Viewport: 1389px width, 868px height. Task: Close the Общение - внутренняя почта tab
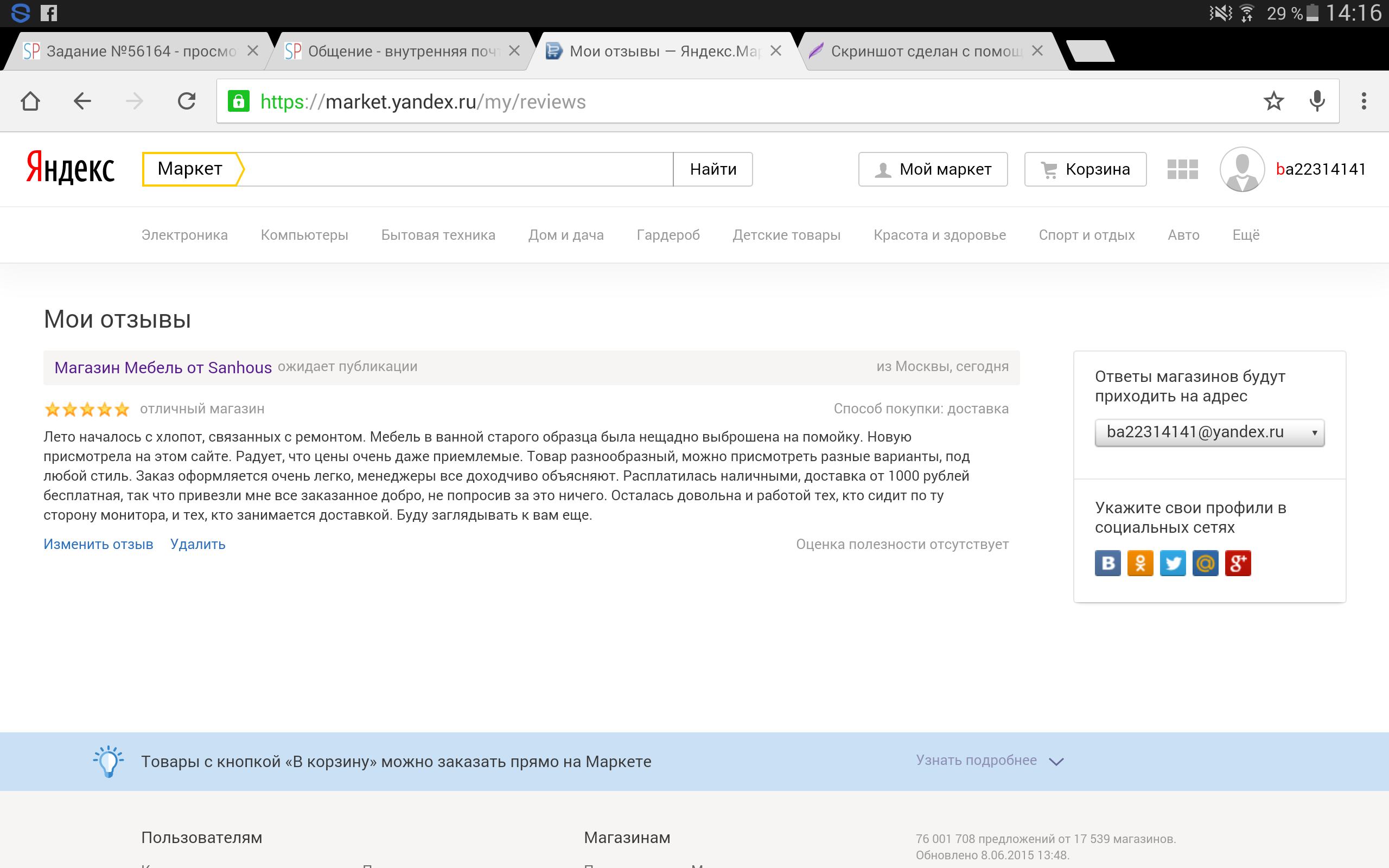(x=514, y=50)
